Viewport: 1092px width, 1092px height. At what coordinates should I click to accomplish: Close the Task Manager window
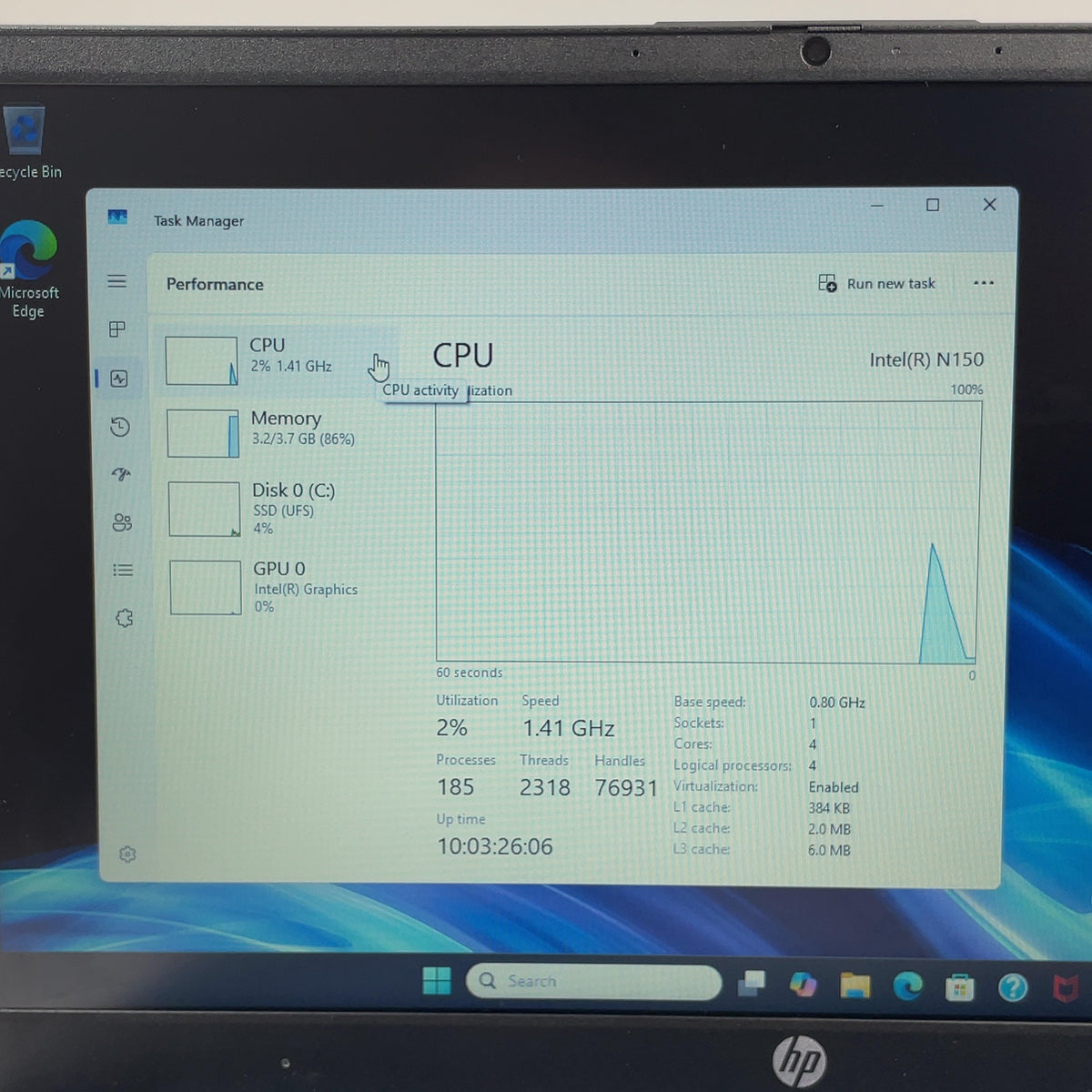[x=989, y=205]
